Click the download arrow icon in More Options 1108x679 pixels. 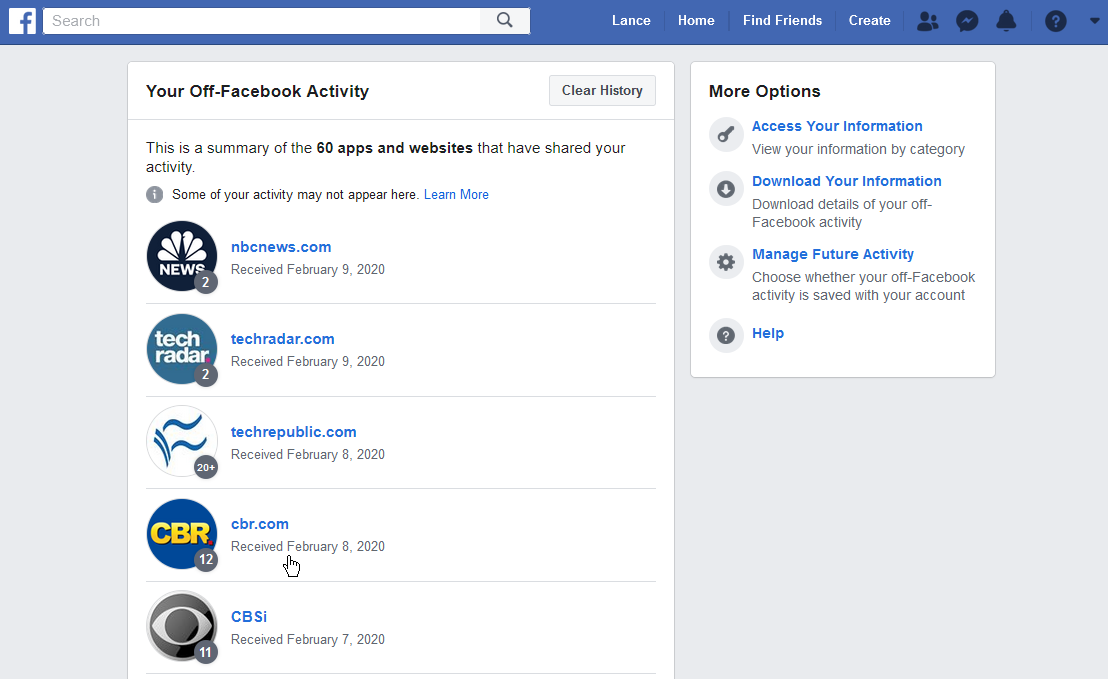tap(726, 189)
